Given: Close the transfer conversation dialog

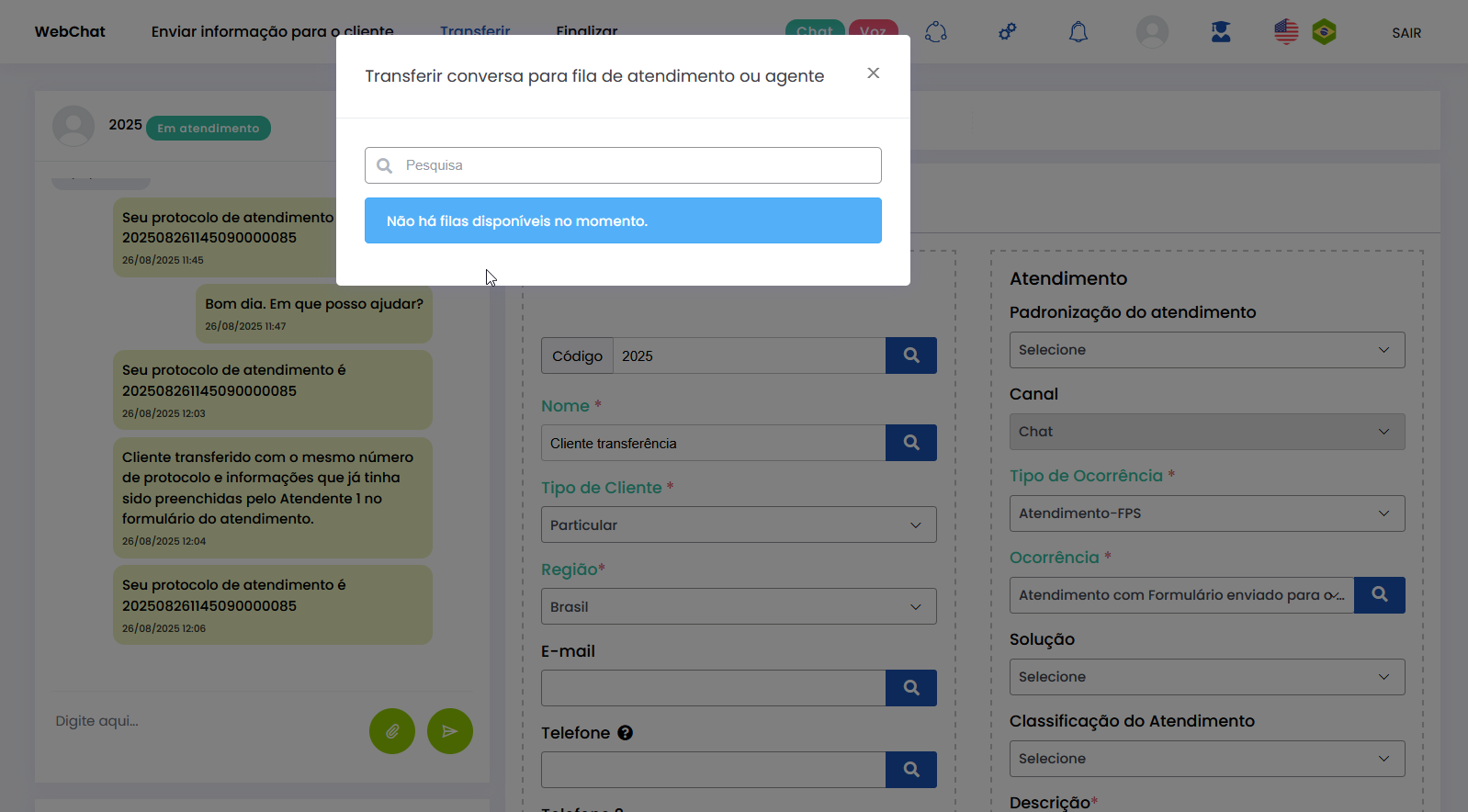Looking at the screenshot, I should tap(873, 73).
